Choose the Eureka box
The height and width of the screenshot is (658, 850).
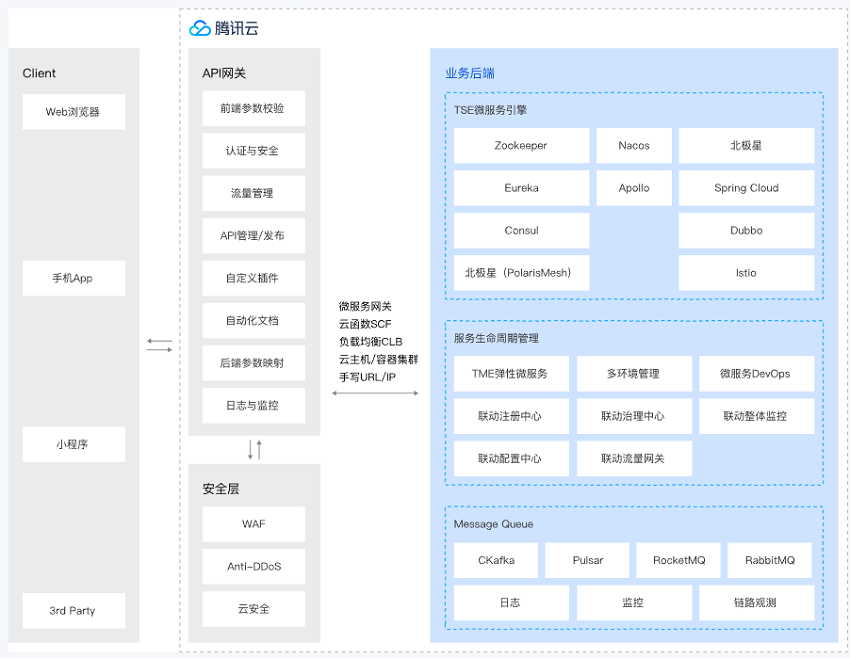pos(521,188)
